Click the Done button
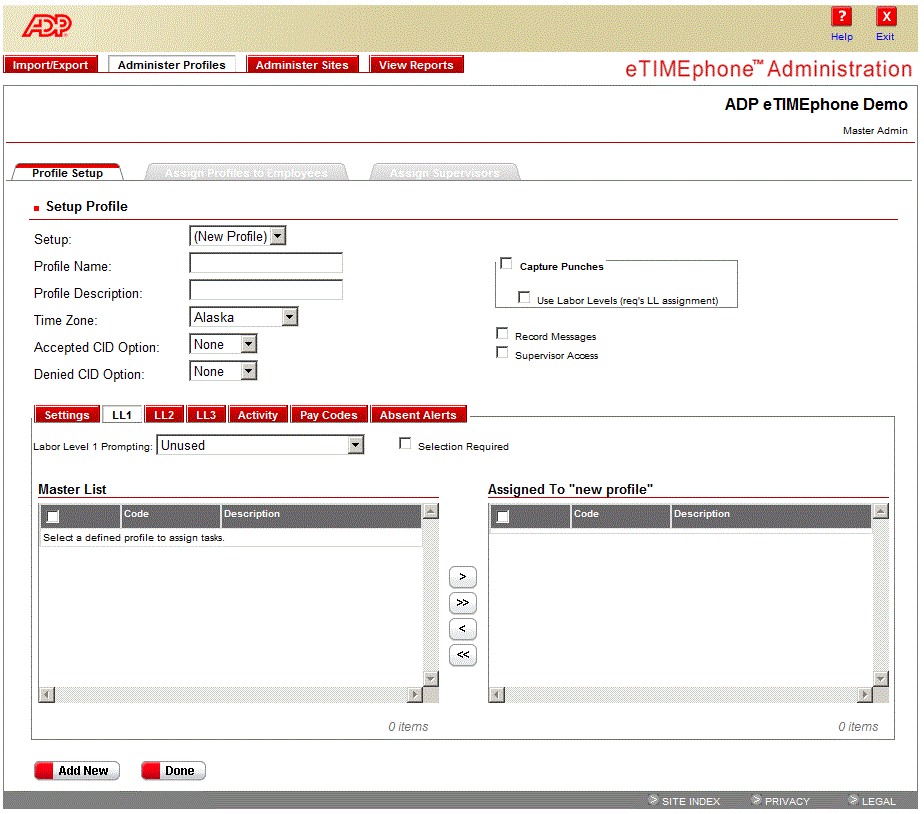Image resolution: width=924 pixels, height=814 pixels. point(173,770)
